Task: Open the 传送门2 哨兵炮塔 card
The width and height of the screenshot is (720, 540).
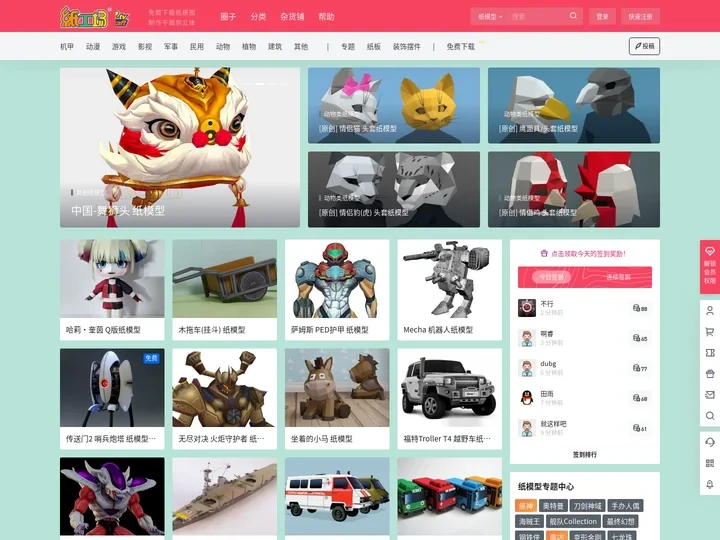Action: [x=112, y=399]
